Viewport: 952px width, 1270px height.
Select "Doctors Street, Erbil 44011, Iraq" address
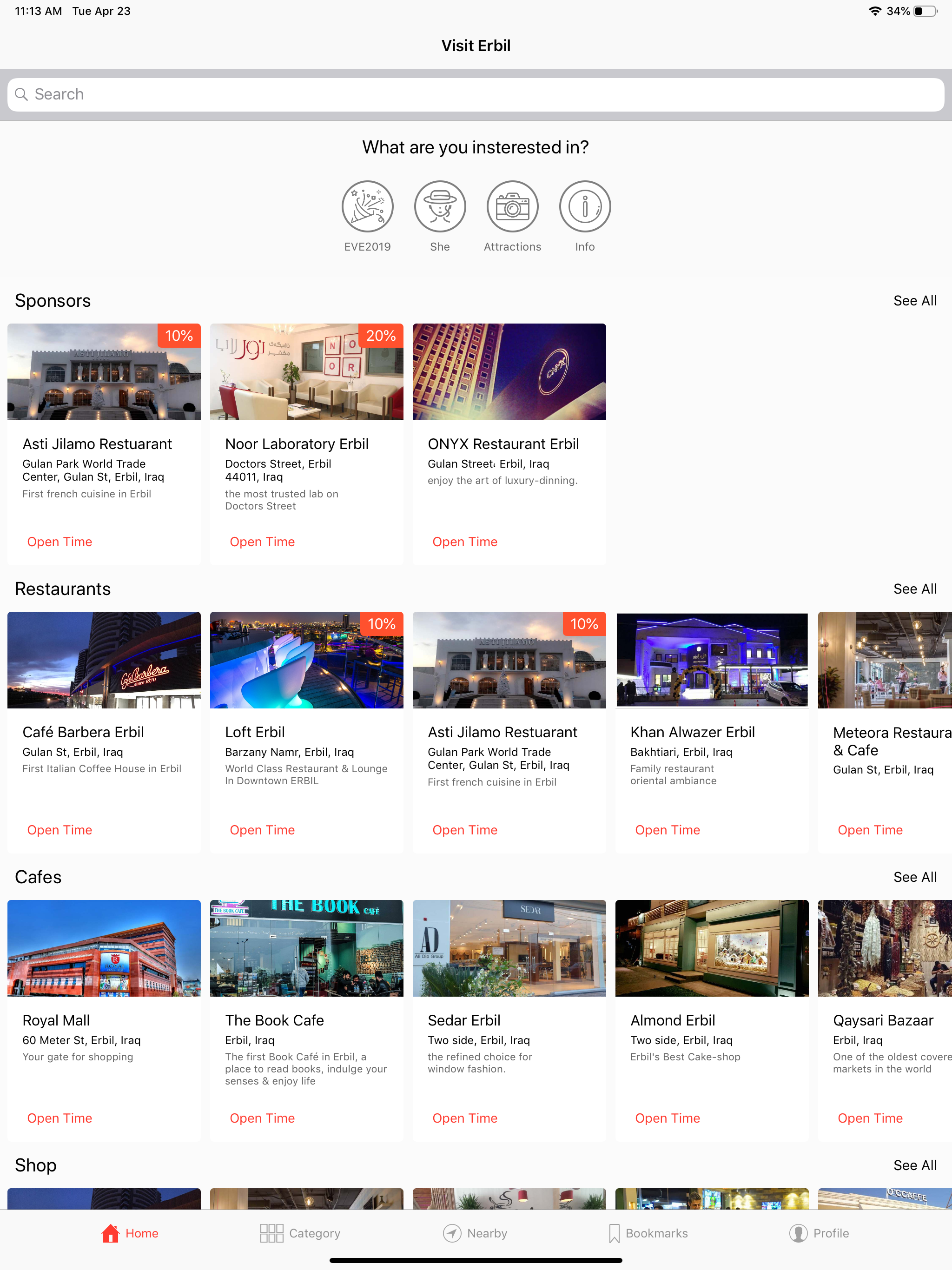tap(278, 470)
